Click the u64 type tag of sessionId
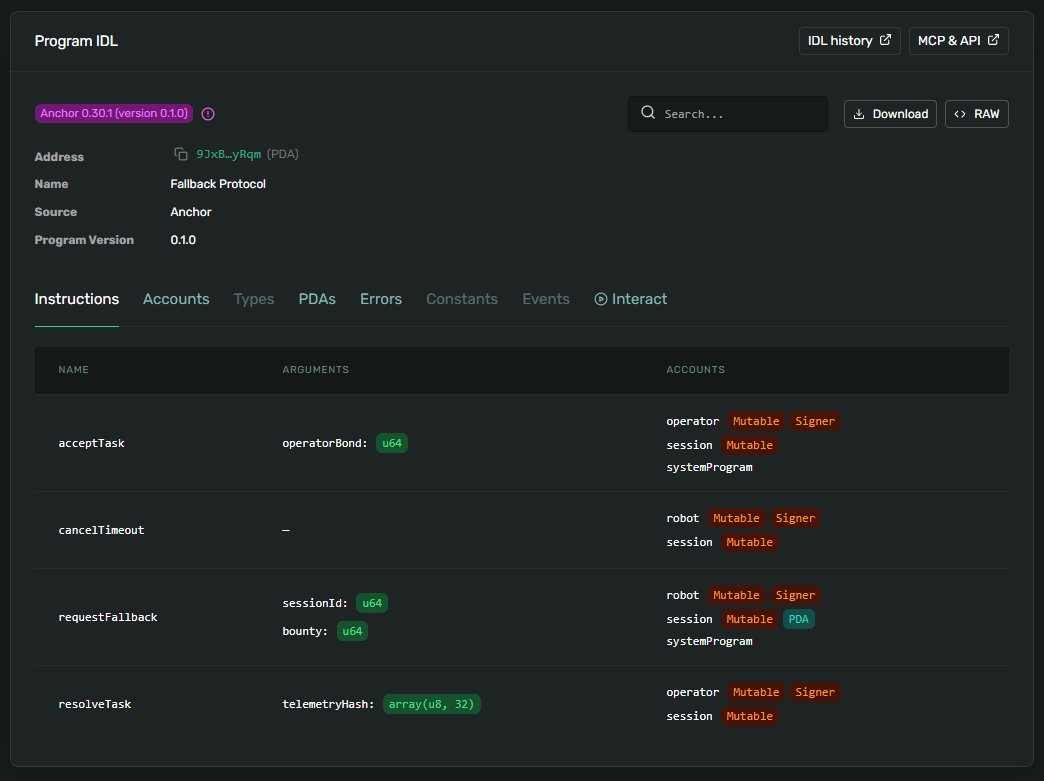Screen dimensions: 1044x781 (372, 603)
